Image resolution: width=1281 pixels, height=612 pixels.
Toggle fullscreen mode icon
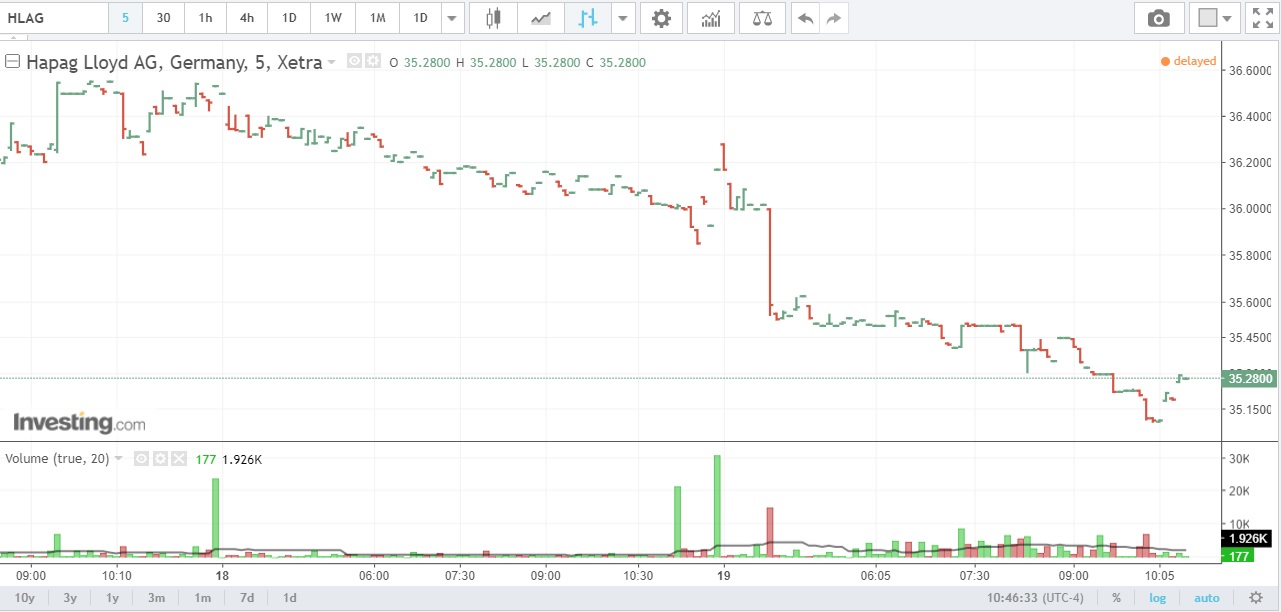click(1262, 18)
